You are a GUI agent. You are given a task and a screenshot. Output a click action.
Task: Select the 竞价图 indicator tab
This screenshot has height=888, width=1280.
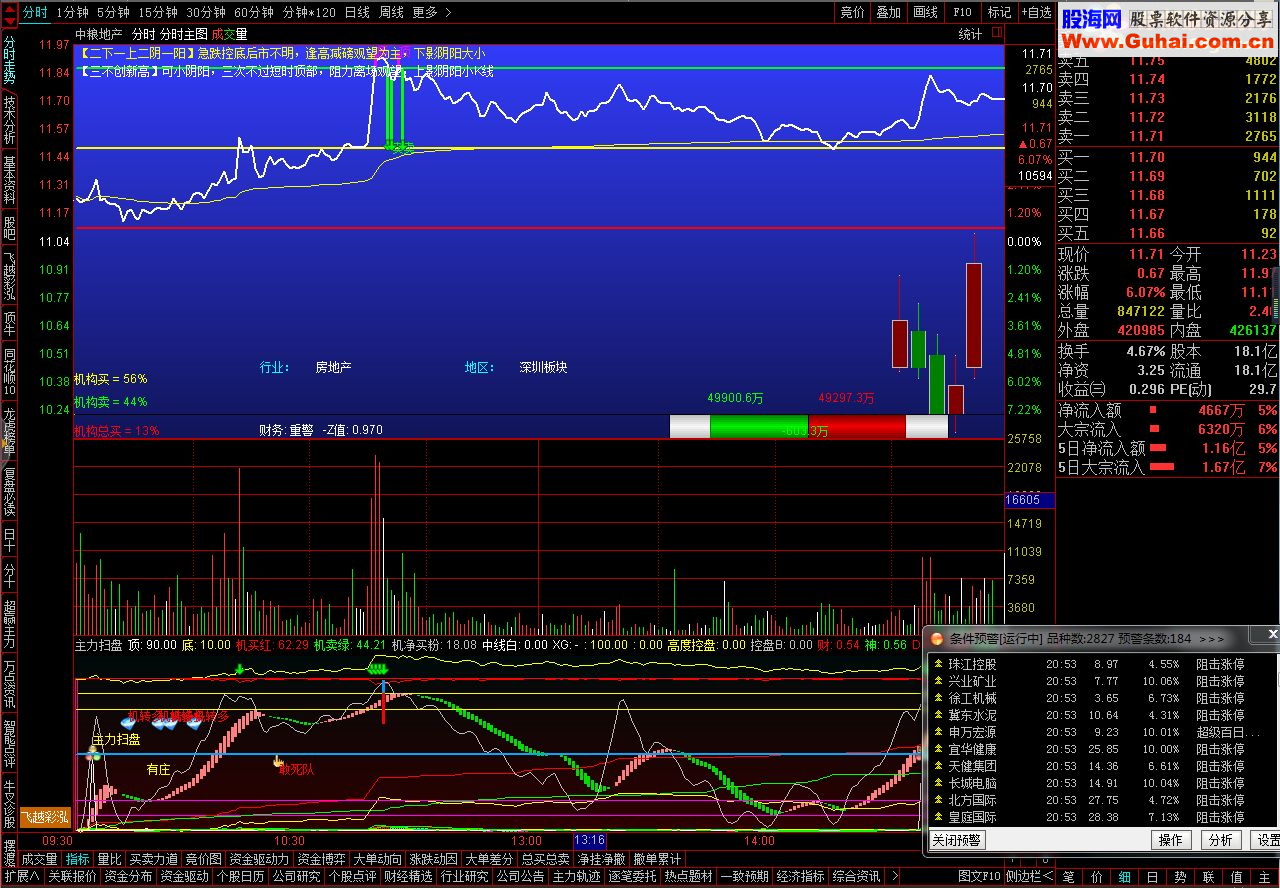(204, 859)
